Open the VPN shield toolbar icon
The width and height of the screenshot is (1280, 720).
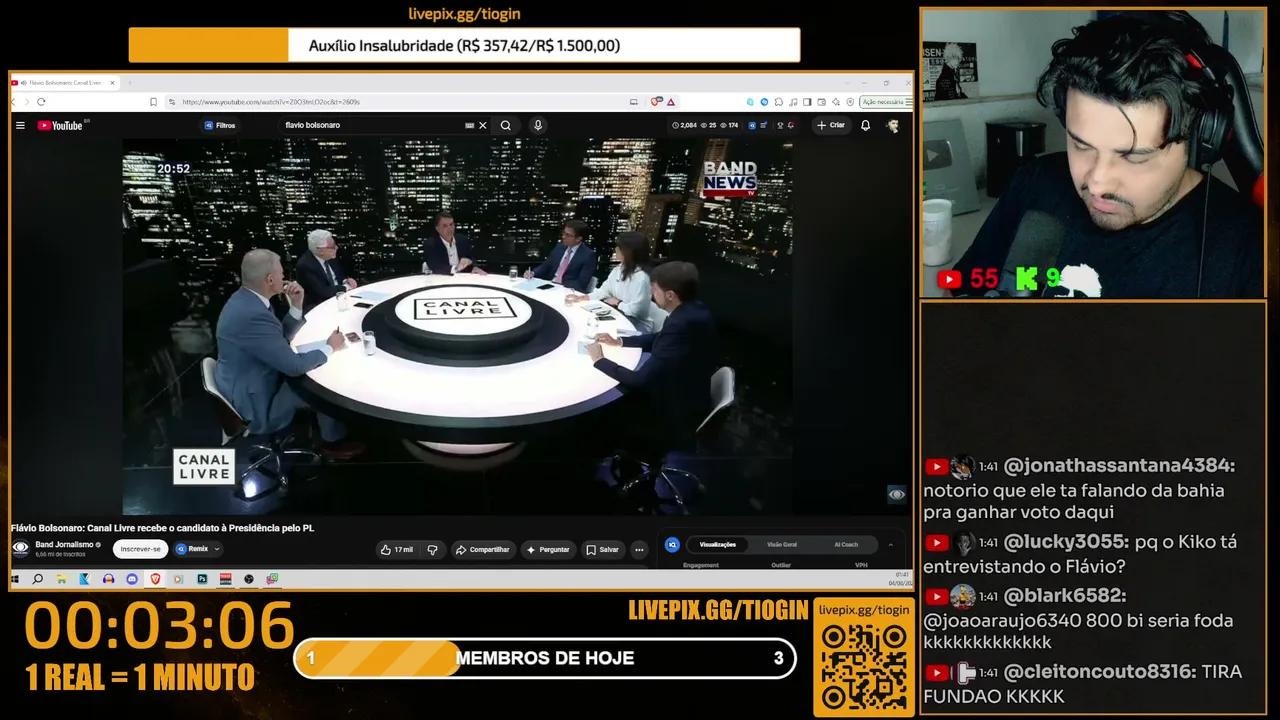click(x=850, y=101)
